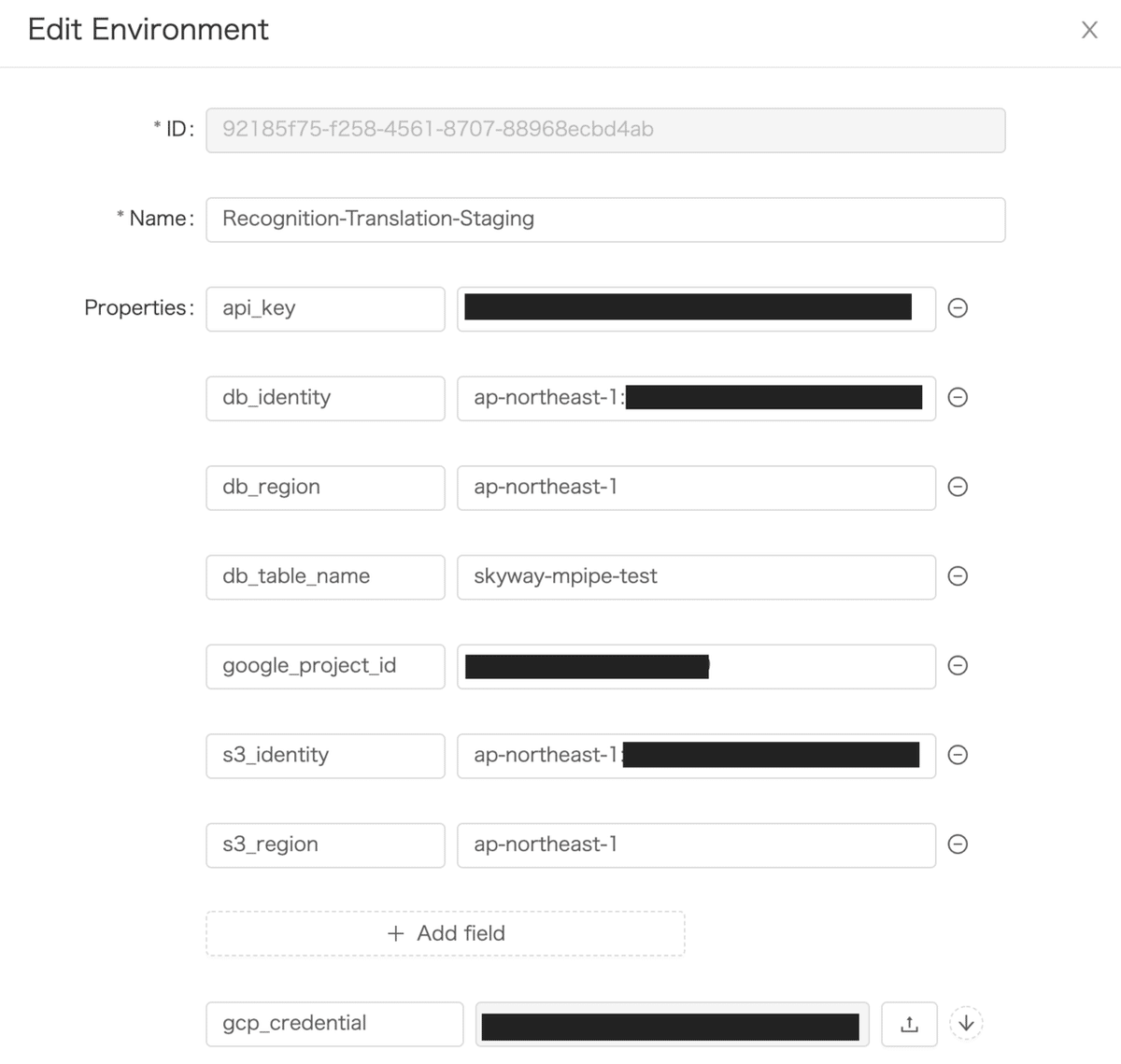Remove the db_identity property row

pos(958,398)
